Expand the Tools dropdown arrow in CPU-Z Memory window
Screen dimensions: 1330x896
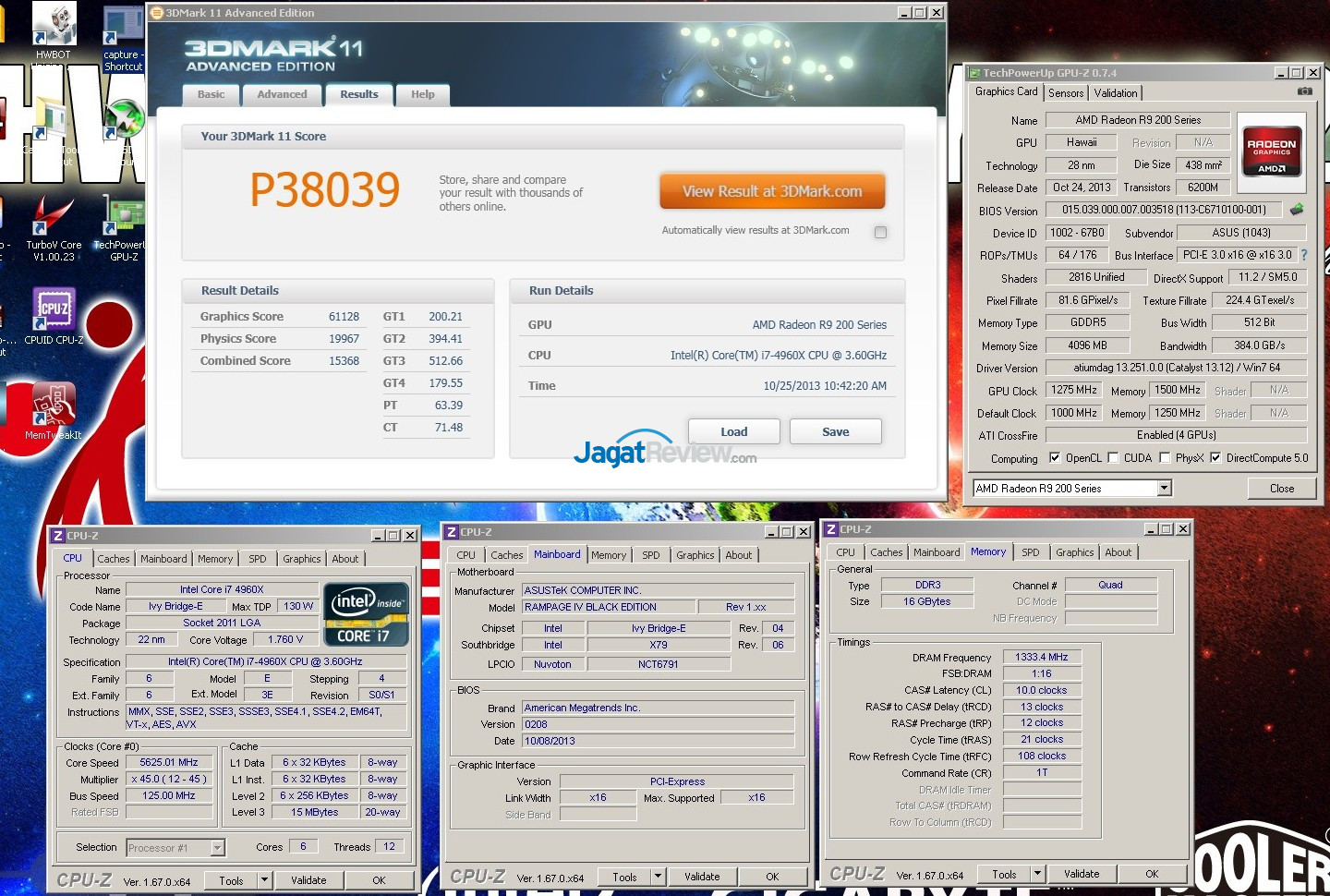tap(1037, 874)
